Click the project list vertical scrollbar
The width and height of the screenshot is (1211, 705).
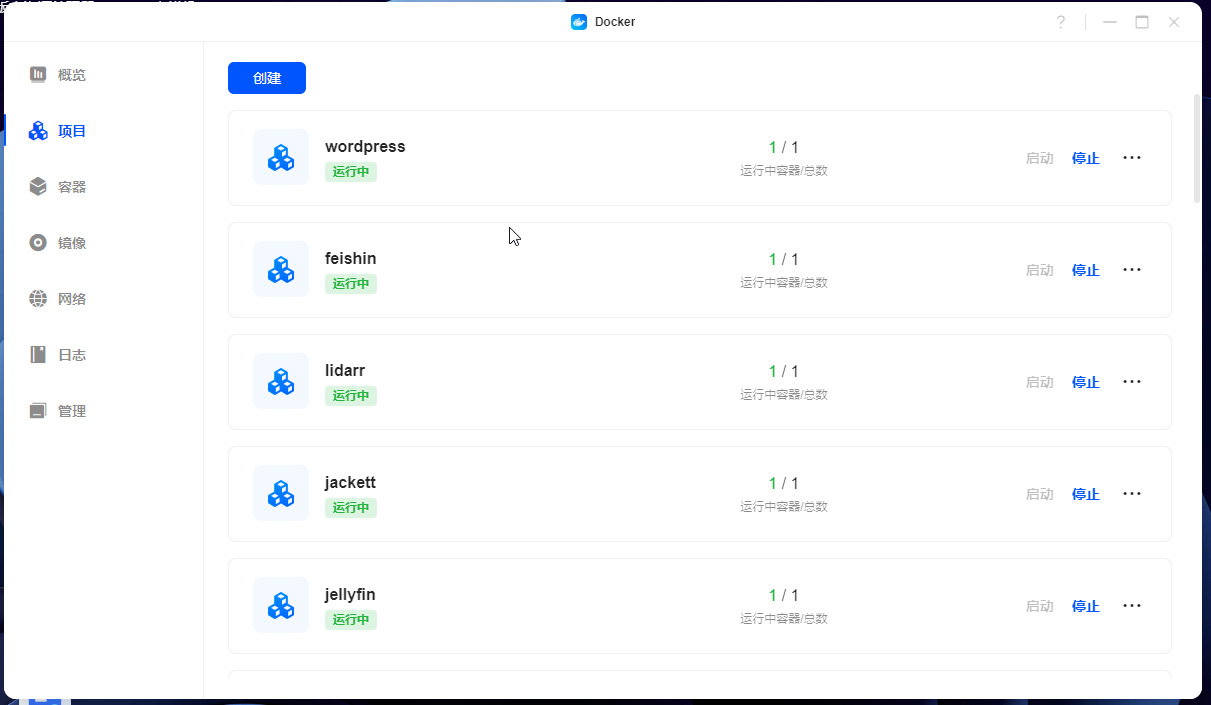coord(1197,149)
